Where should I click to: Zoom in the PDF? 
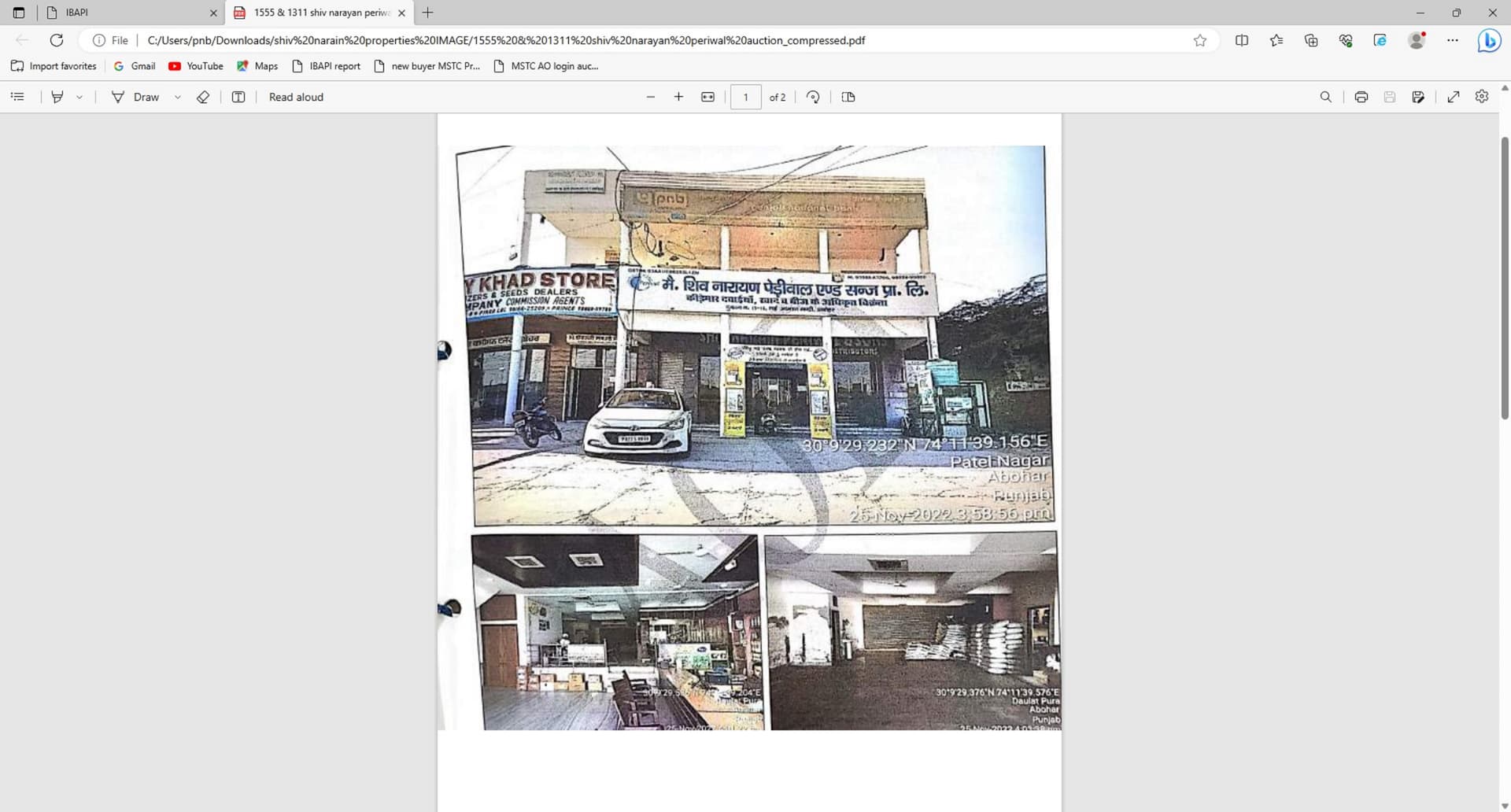tap(678, 97)
